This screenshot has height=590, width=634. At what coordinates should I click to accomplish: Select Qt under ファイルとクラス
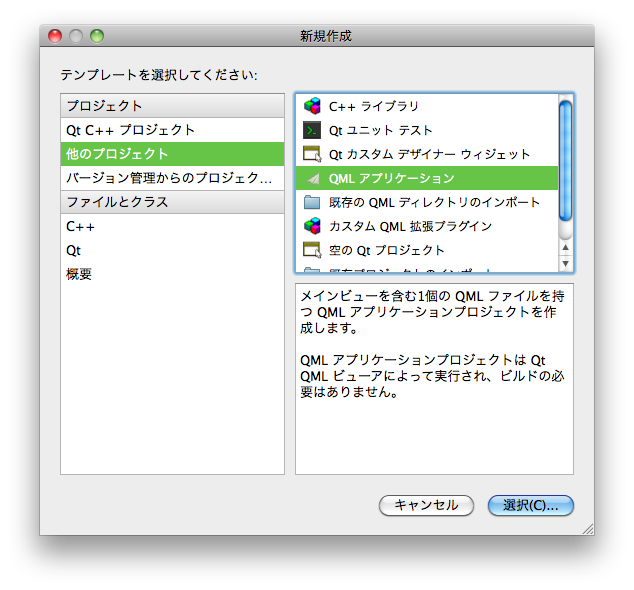tap(73, 250)
